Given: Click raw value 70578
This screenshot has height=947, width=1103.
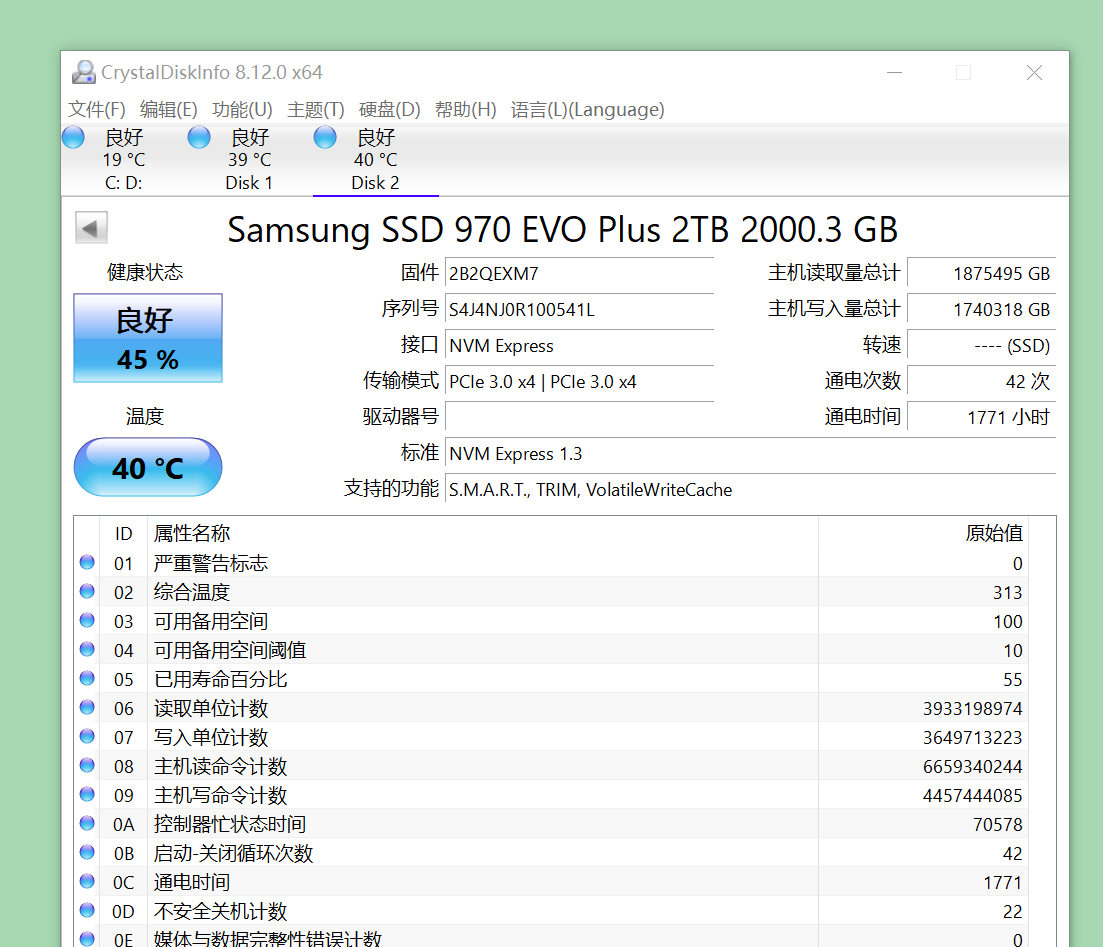Looking at the screenshot, I should 997,824.
